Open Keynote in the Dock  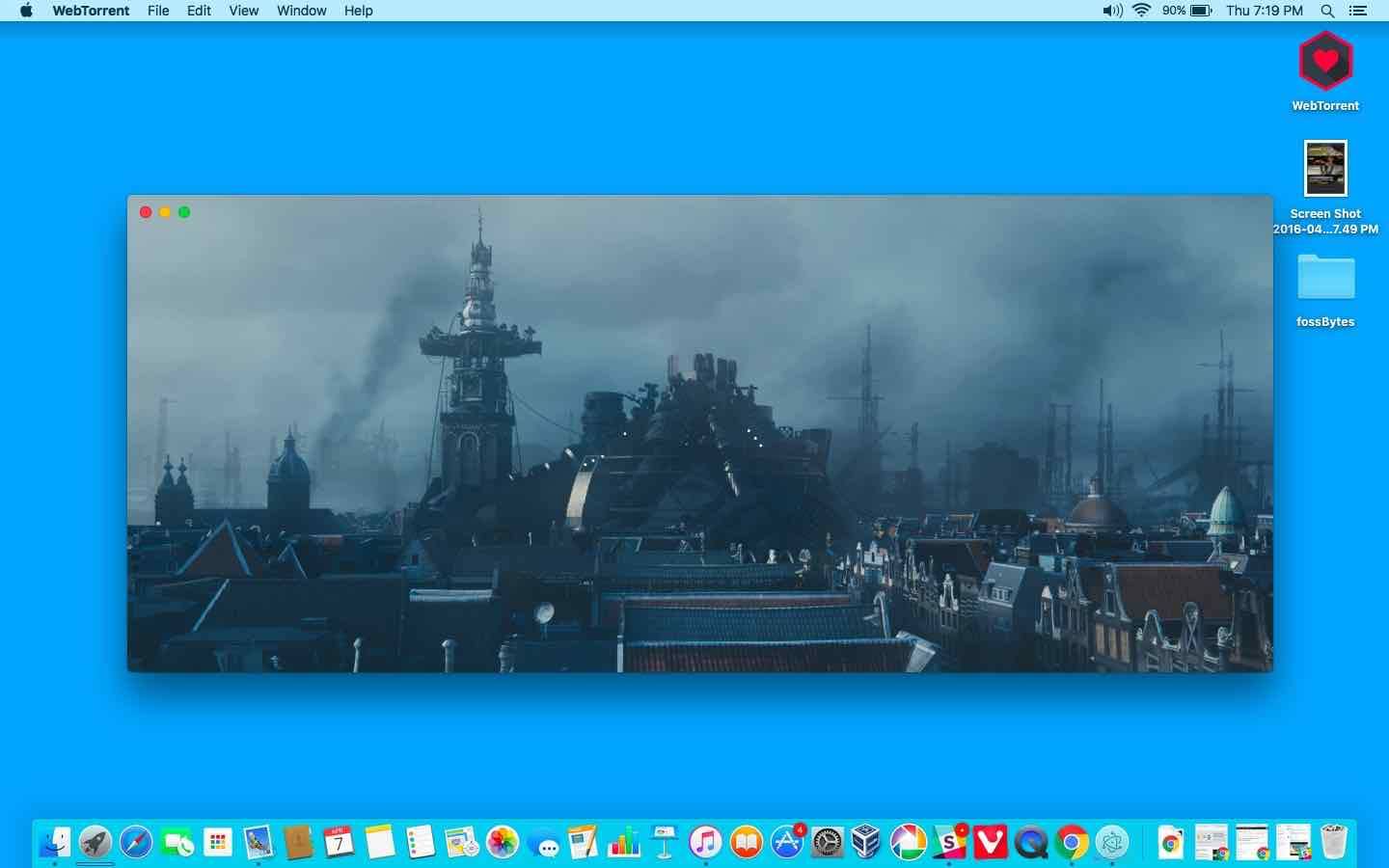665,842
